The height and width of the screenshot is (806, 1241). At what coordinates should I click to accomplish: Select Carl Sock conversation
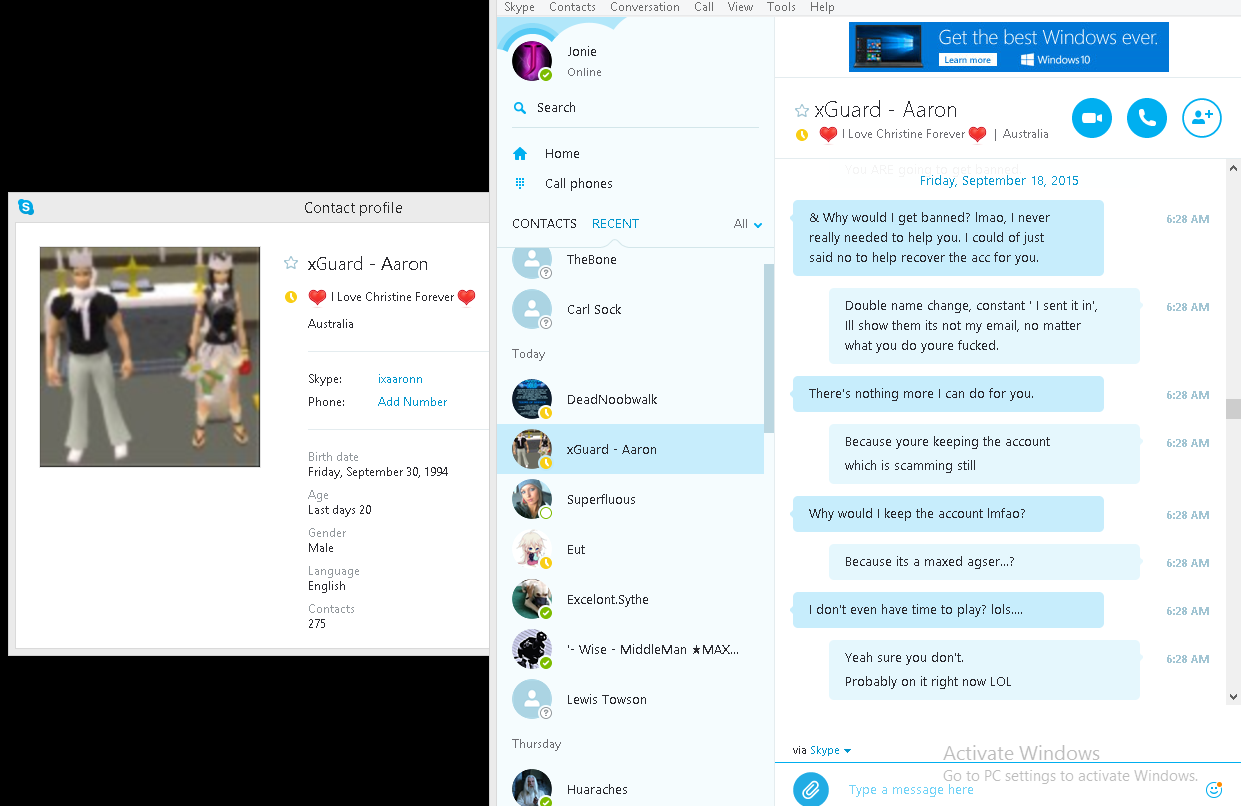pyautogui.click(x=630, y=309)
